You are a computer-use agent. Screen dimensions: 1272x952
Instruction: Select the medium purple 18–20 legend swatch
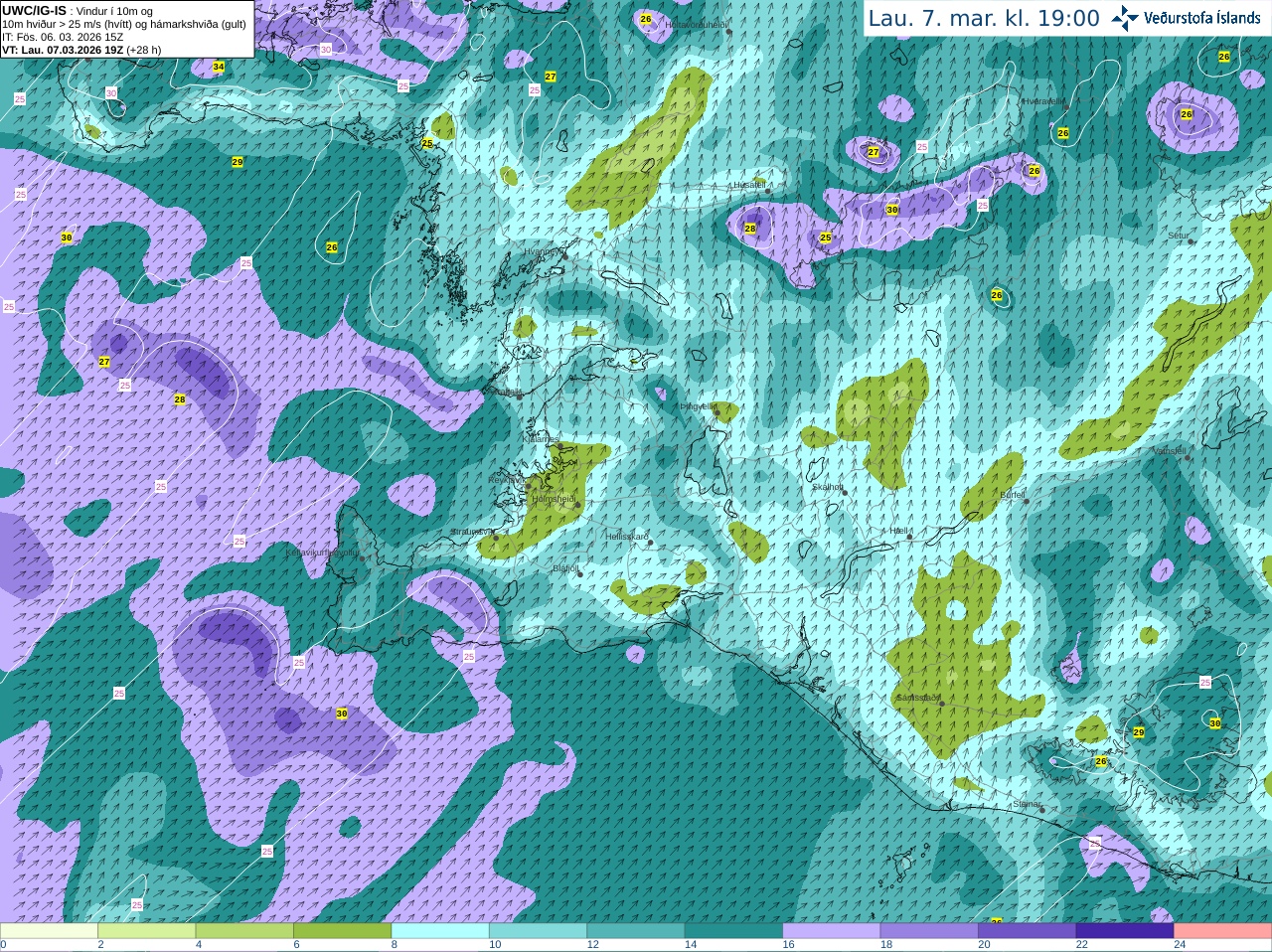click(x=929, y=931)
